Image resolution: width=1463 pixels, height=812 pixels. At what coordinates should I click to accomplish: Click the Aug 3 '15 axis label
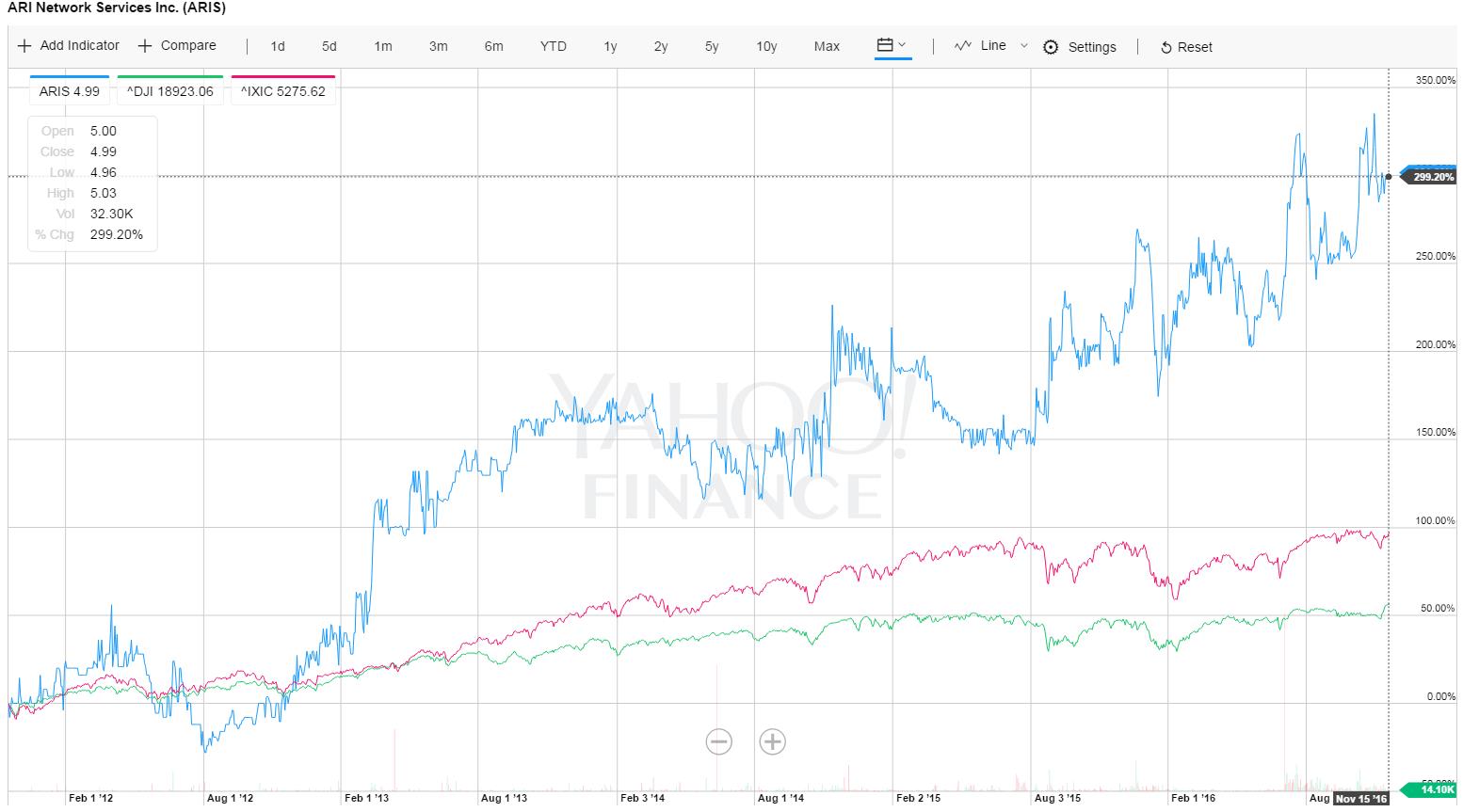(1057, 798)
